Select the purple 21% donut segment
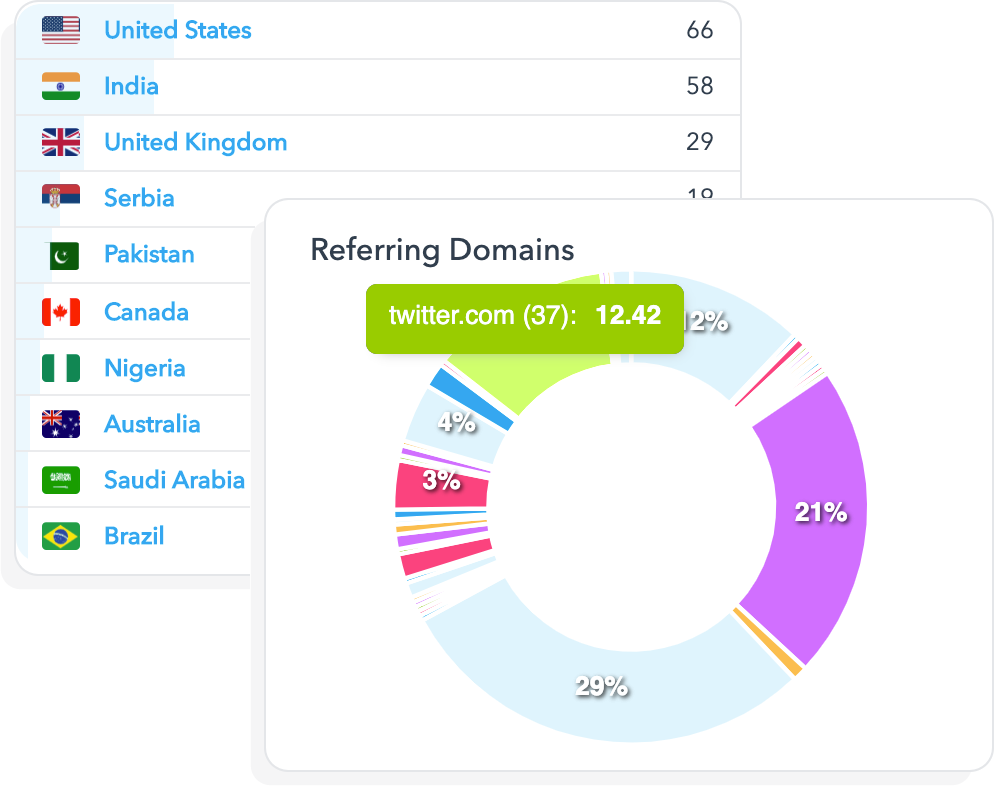The height and width of the screenshot is (786, 994). 815,510
